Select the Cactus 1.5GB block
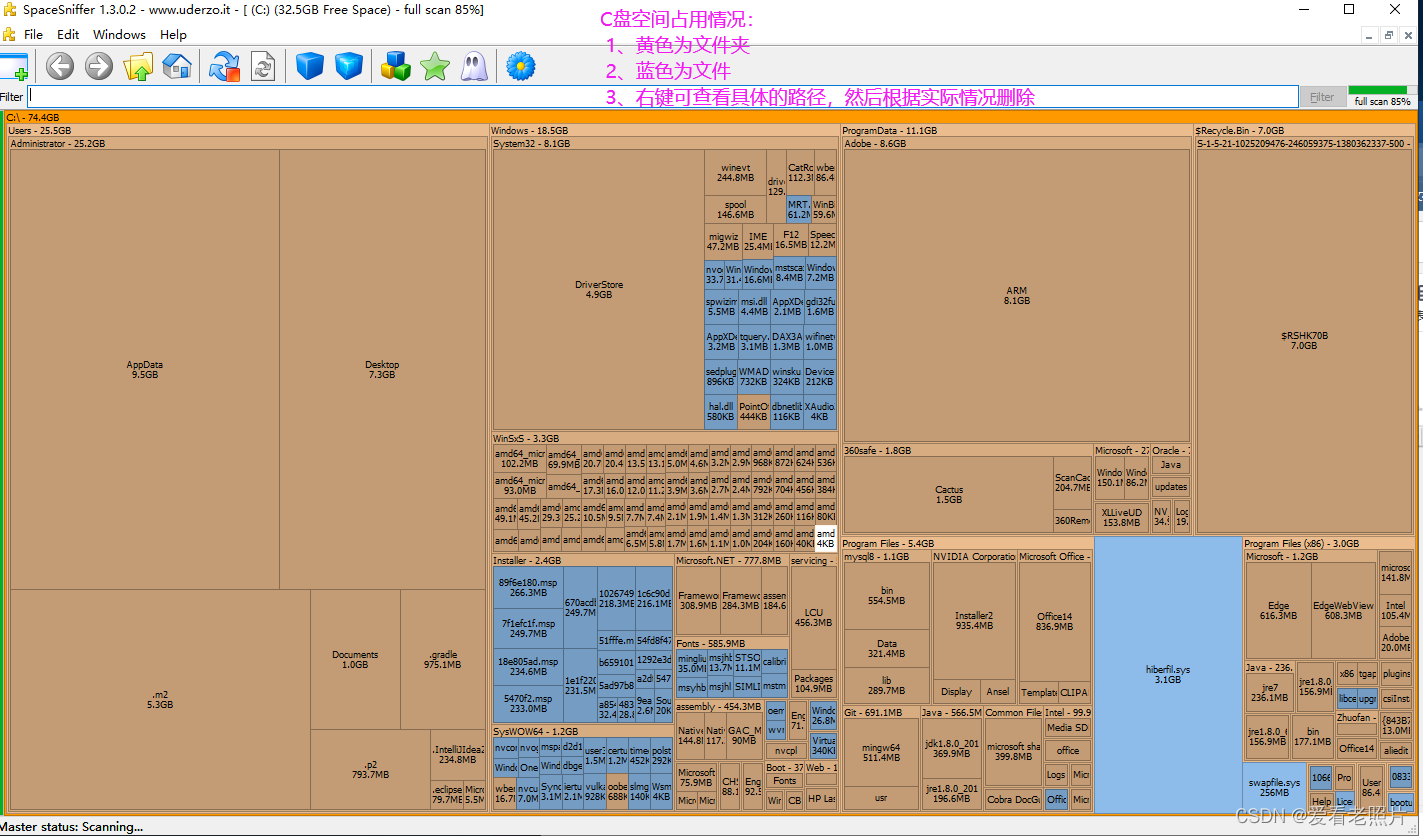 [949, 495]
